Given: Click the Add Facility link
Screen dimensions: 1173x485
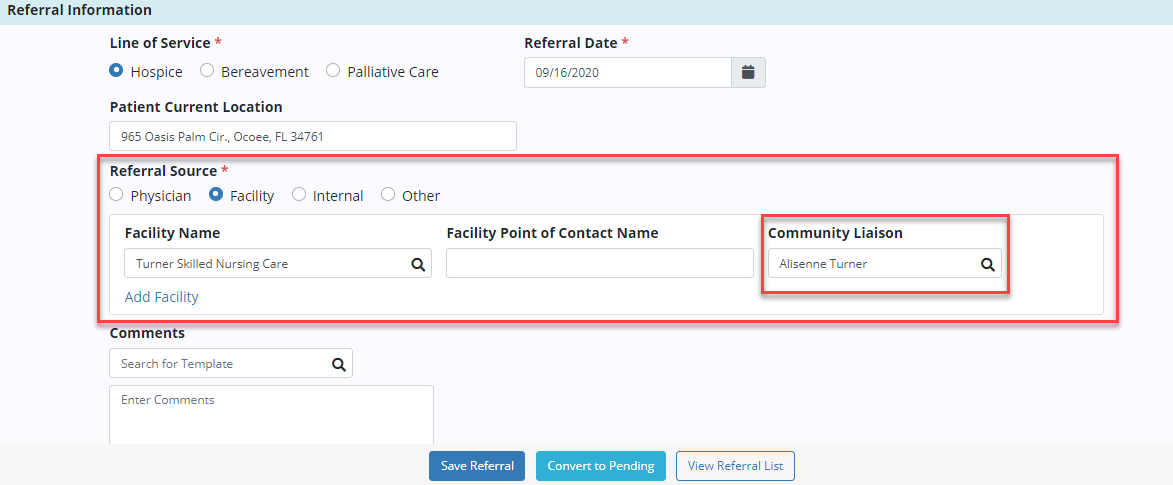Looking at the screenshot, I should coord(161,297).
